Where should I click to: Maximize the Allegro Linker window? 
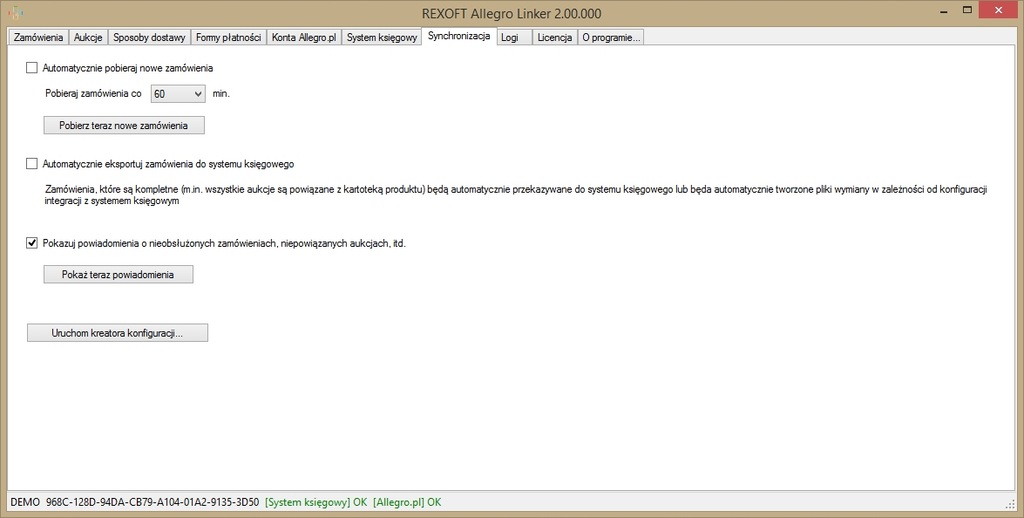(968, 10)
